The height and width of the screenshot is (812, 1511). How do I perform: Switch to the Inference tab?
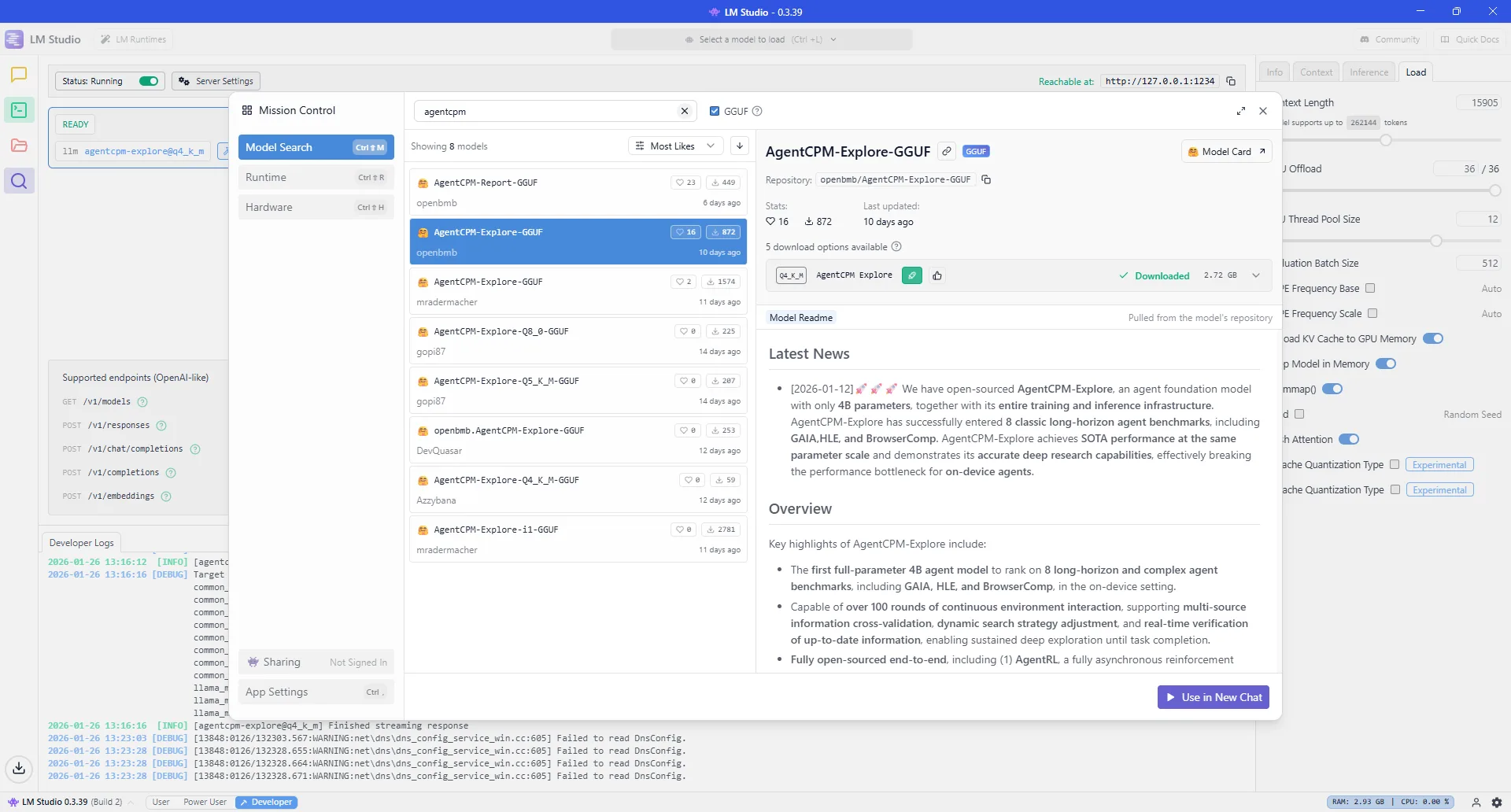1369,72
